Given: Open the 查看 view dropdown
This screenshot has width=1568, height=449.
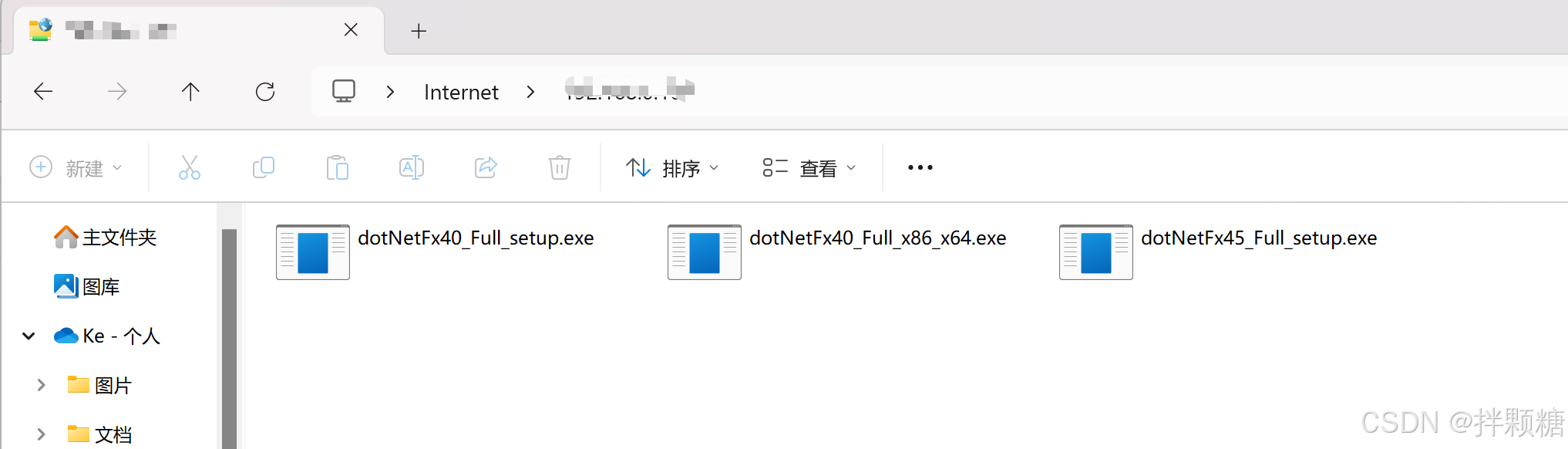Looking at the screenshot, I should [x=809, y=167].
